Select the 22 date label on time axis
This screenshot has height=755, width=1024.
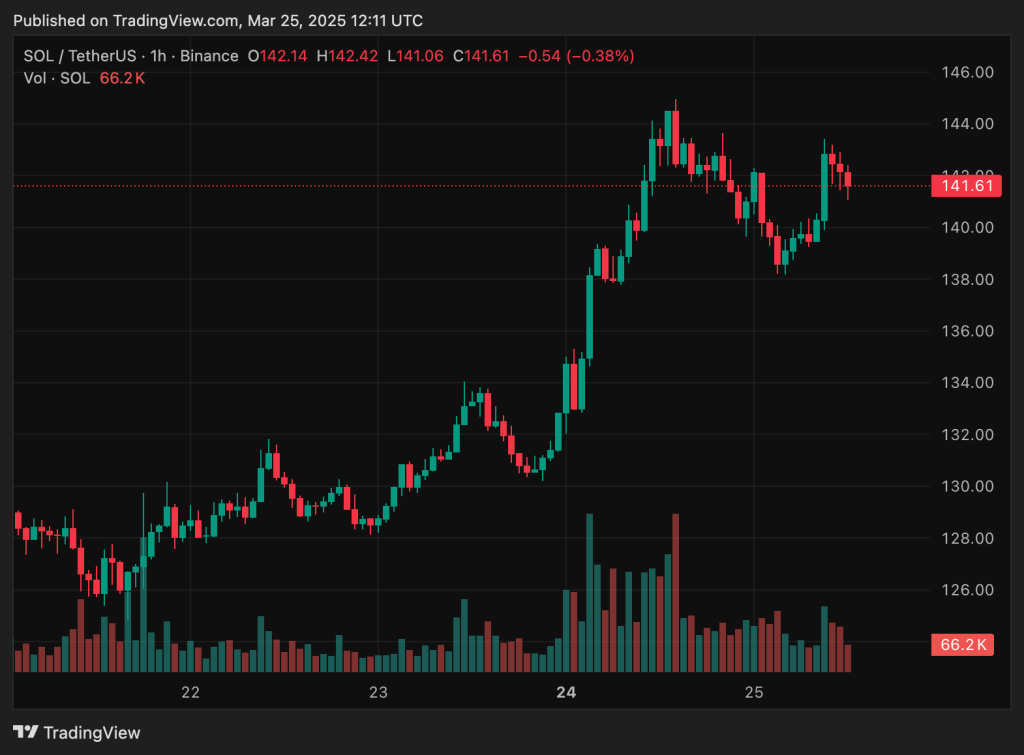(x=191, y=692)
